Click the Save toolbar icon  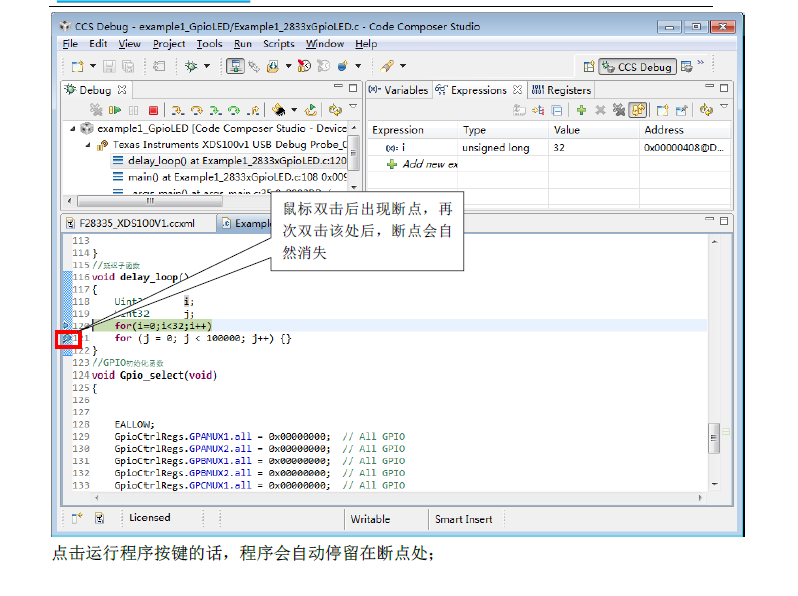(109, 66)
